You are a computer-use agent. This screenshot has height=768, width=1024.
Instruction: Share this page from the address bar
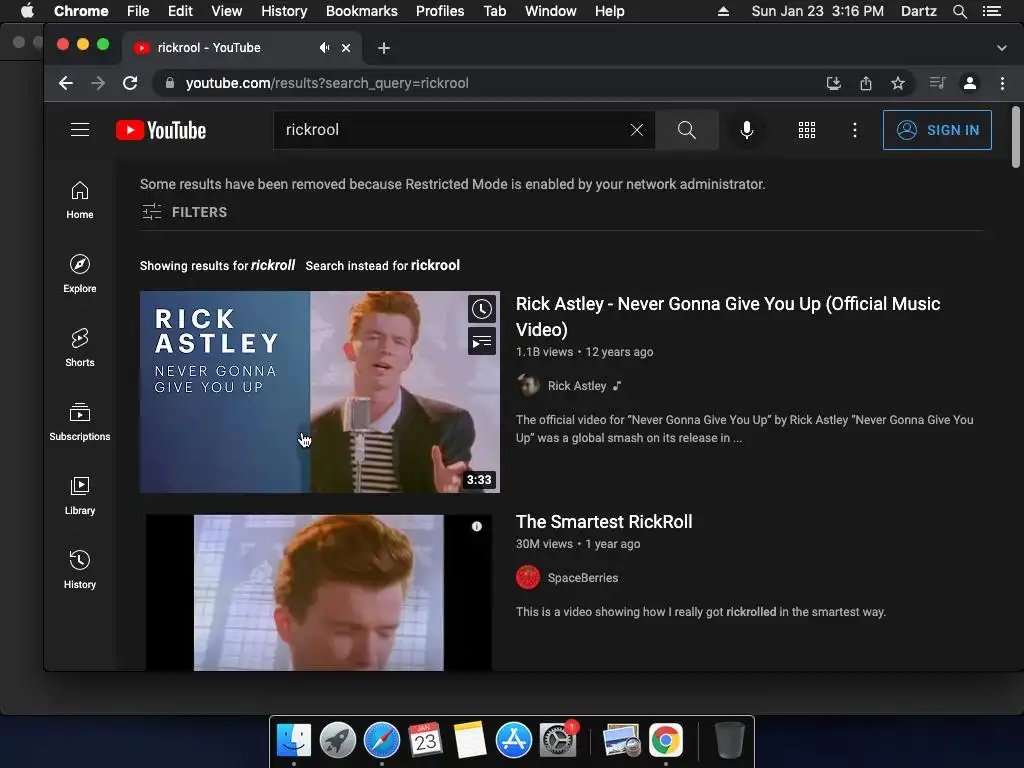click(866, 83)
